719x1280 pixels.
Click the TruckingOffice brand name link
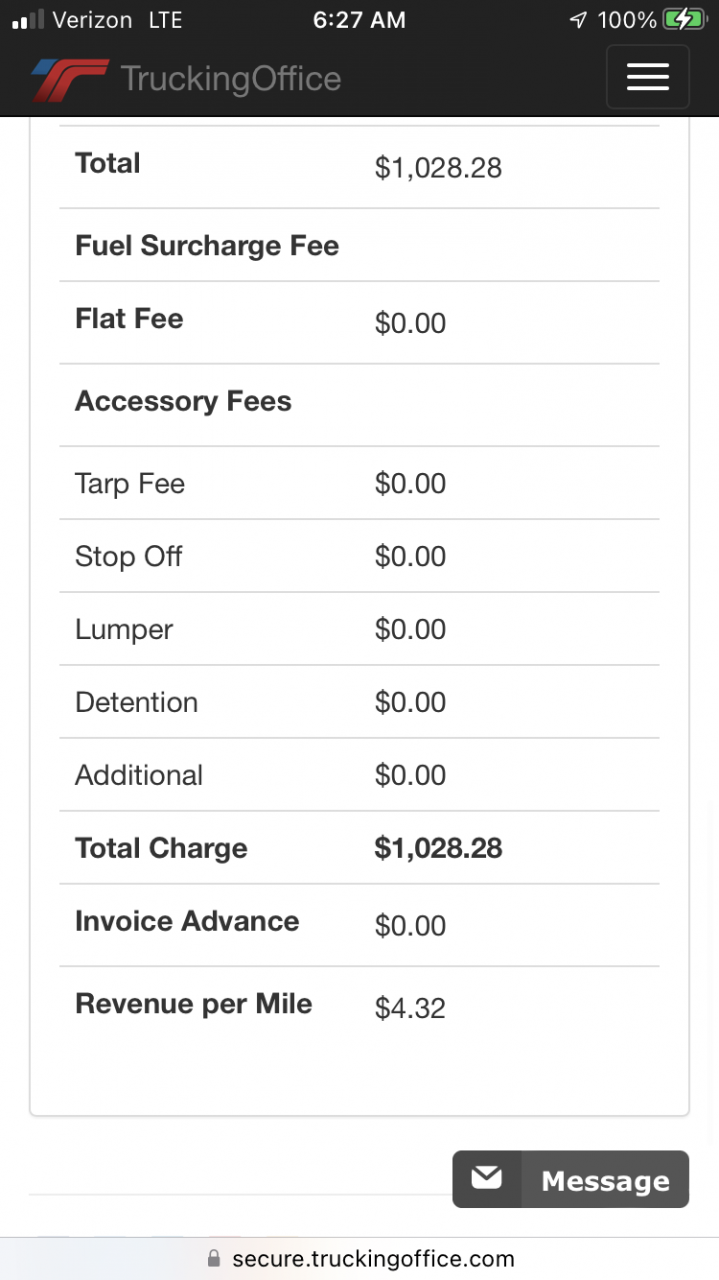click(230, 79)
